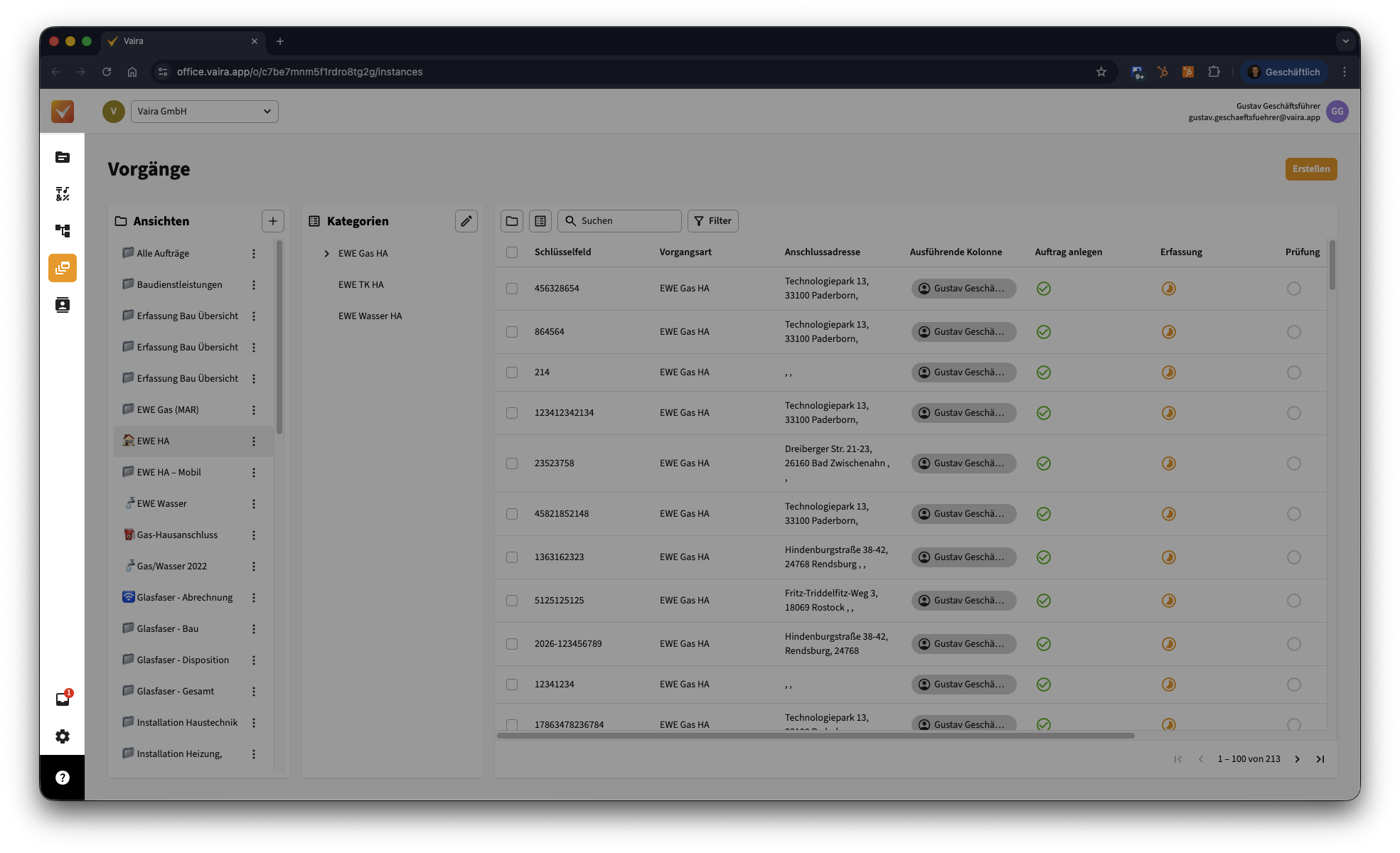Click the help question mark icon
Screen dimensions: 1400x853
coord(63,778)
